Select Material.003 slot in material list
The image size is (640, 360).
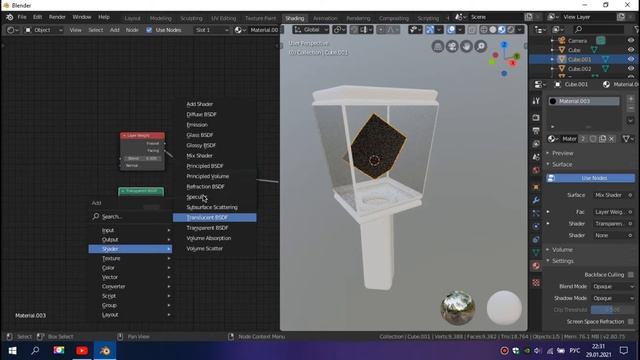tap(584, 101)
